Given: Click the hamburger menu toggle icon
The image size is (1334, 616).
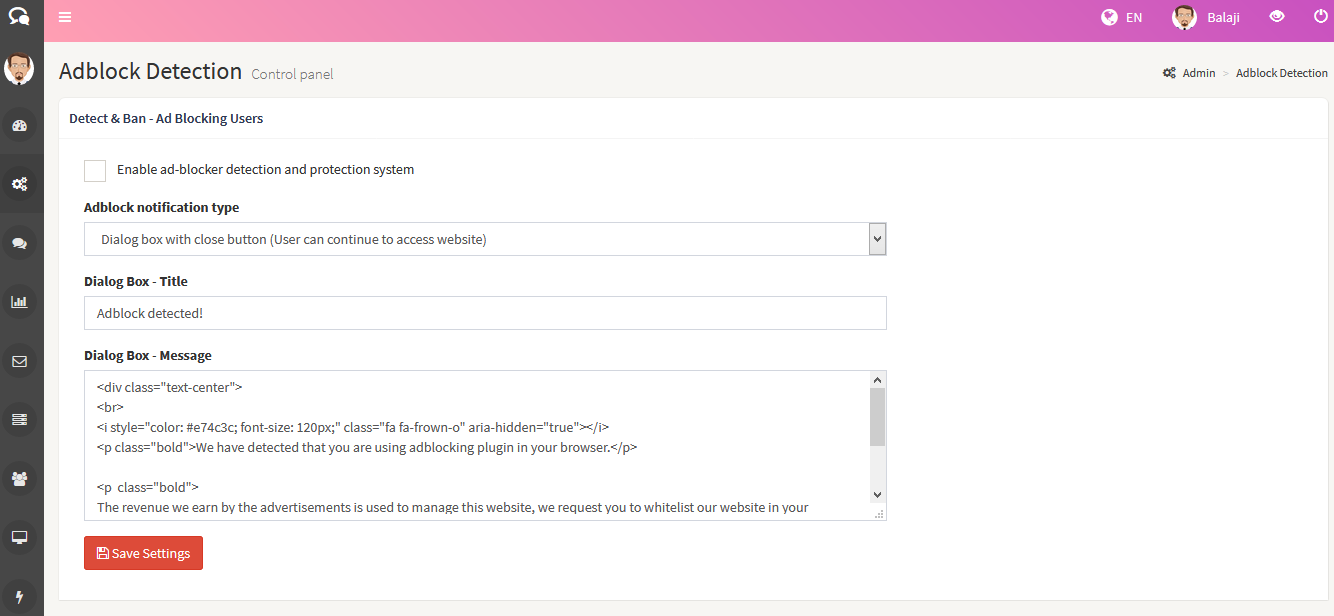Looking at the screenshot, I should click(x=65, y=17).
